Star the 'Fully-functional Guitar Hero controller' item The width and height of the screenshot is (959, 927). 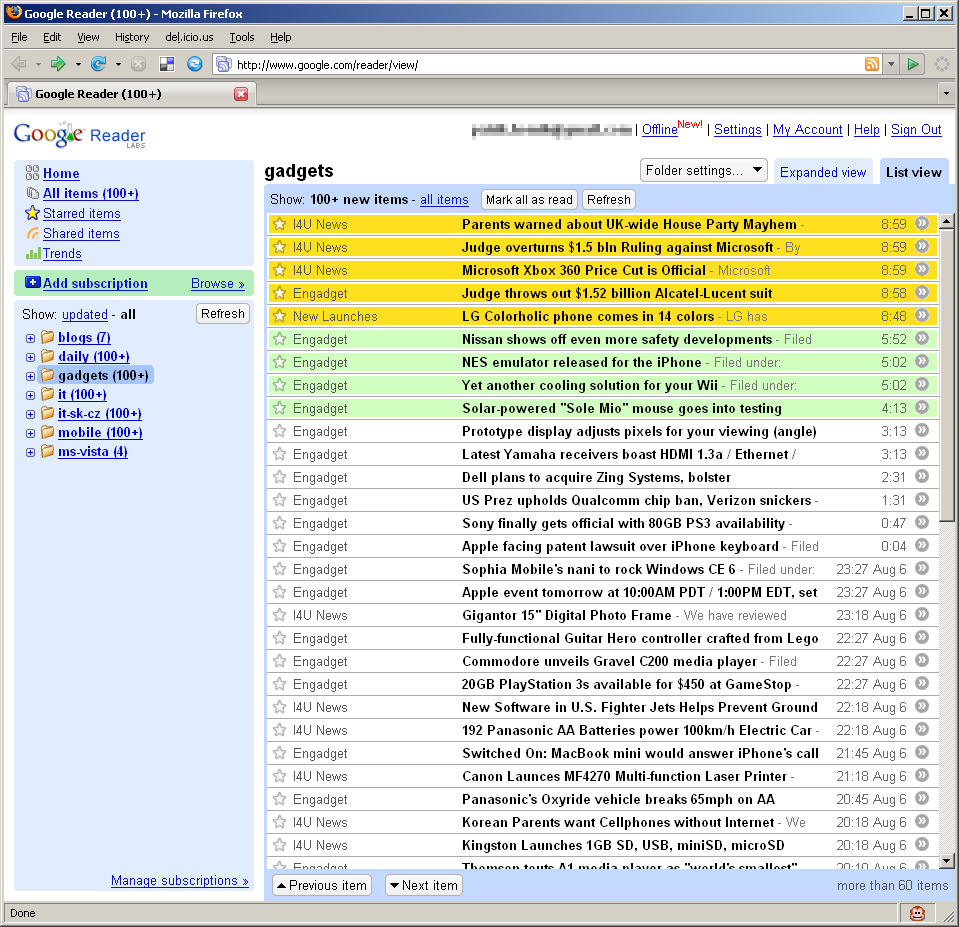280,638
